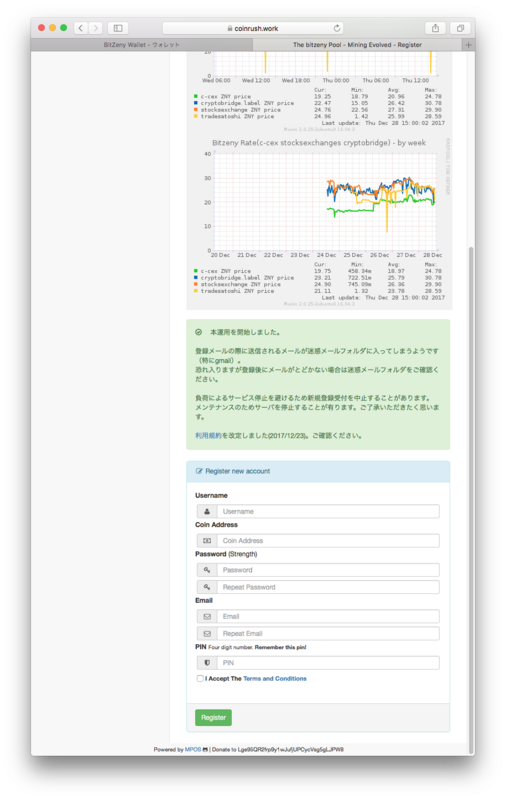The image size is (506, 800).
Task: Click Safari forward navigation arrow
Action: tap(95, 28)
